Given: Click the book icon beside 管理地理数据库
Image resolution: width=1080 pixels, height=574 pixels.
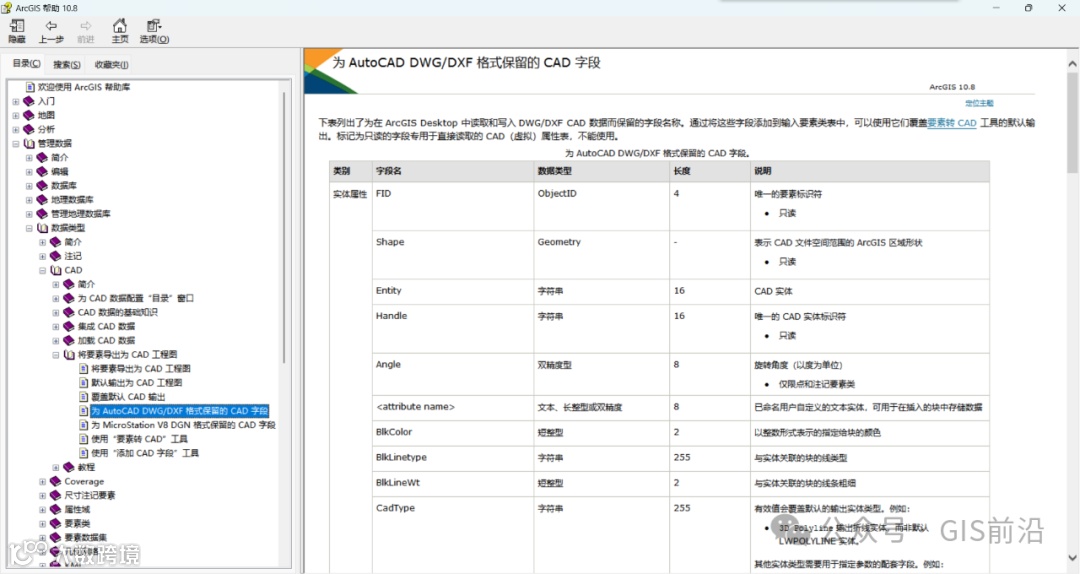Looking at the screenshot, I should point(42,214).
